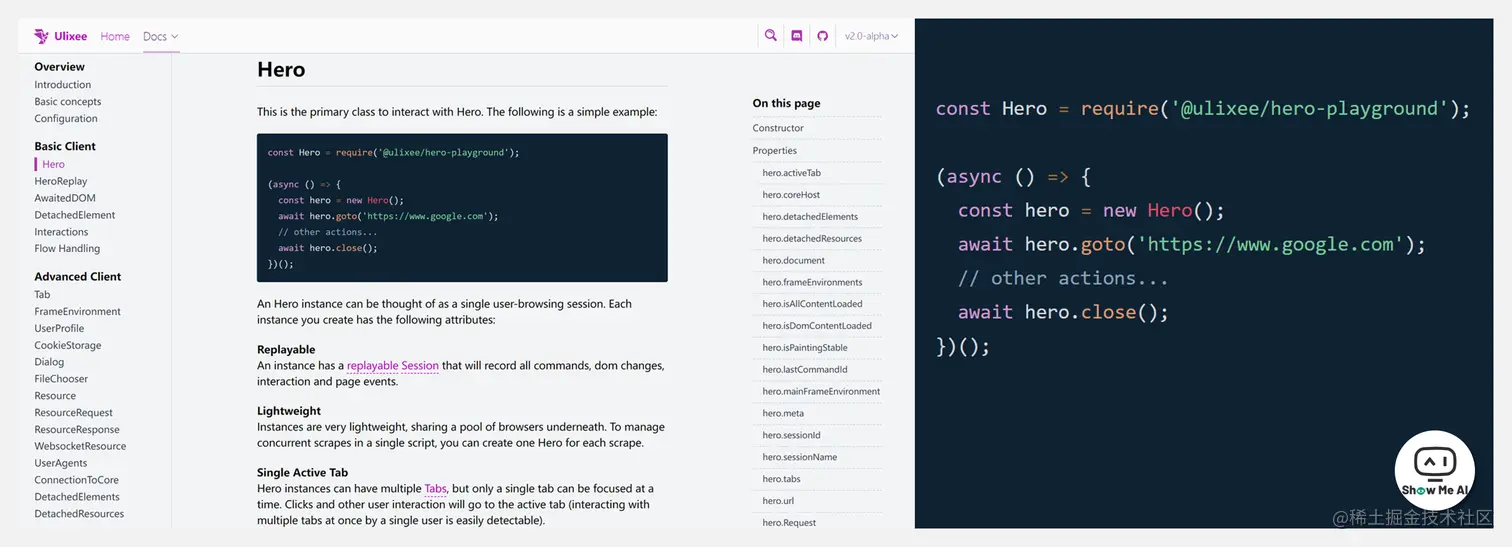Viewport: 1512px width, 547px height.
Task: Jump to hero.isDomContentLoaded entry
Action: click(x=817, y=326)
